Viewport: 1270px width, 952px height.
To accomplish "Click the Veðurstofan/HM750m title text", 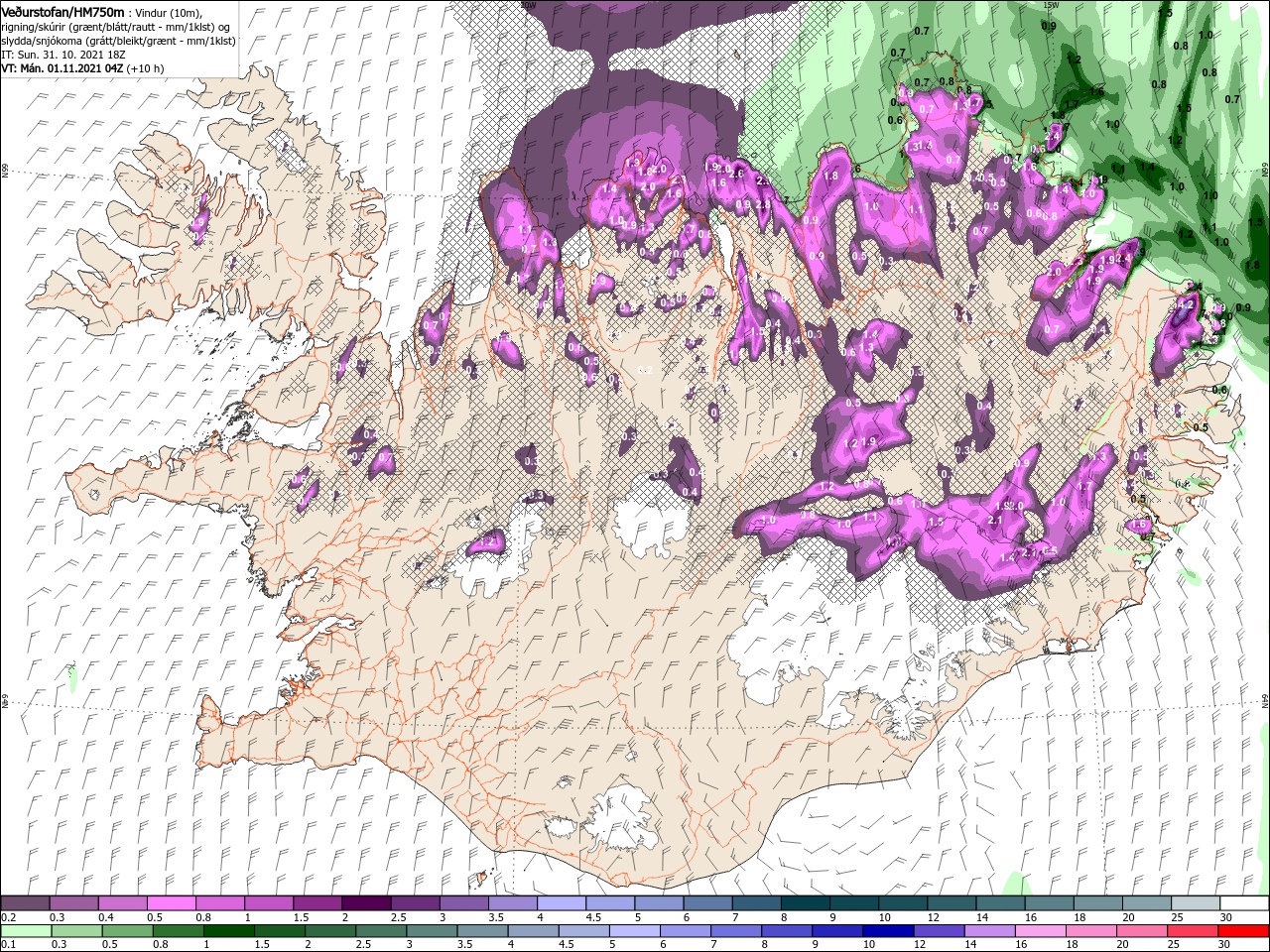I will point(63,12).
